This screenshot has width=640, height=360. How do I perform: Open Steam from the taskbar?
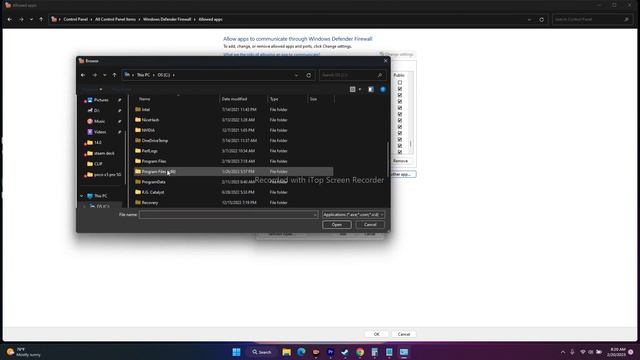point(345,352)
